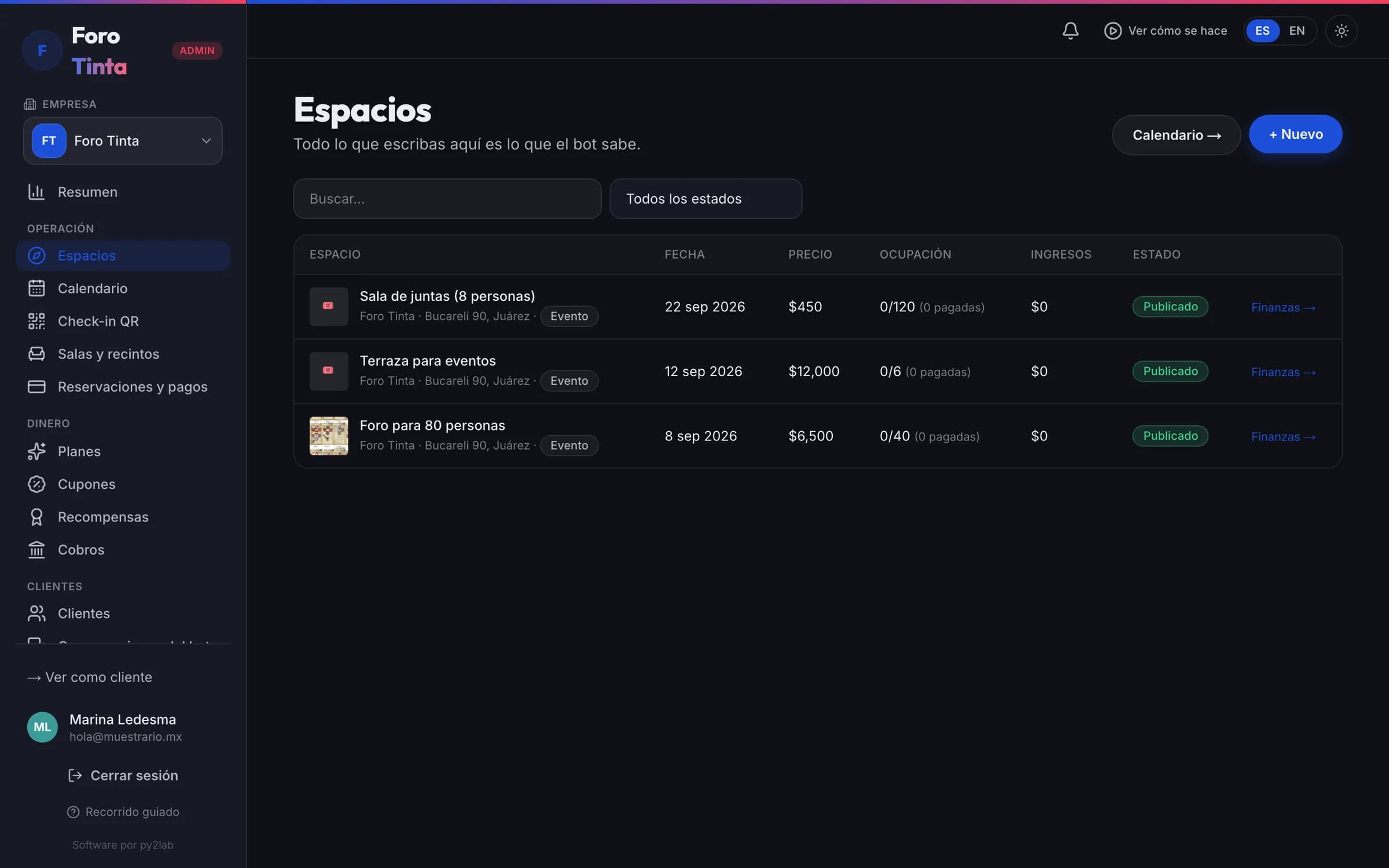Click Publicado badge for Terraza para eventos

tap(1170, 371)
